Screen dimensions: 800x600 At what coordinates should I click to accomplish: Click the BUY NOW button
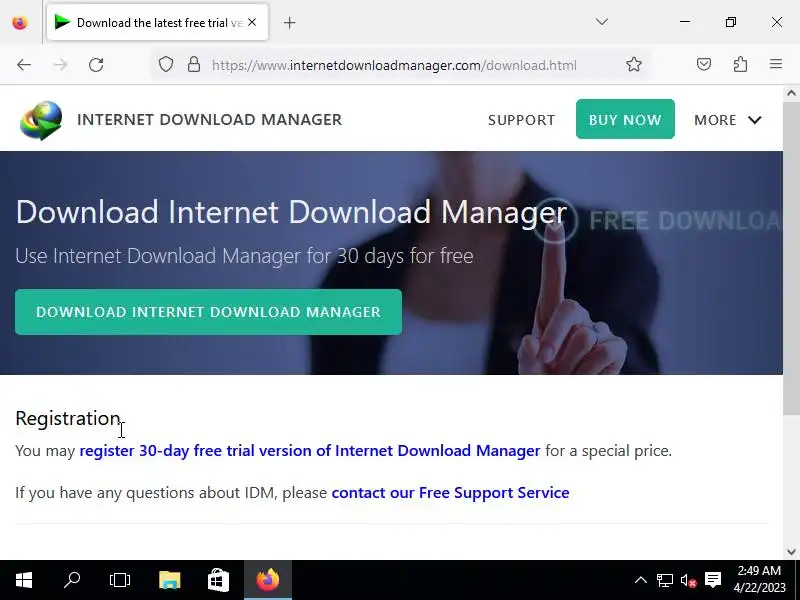click(x=625, y=119)
